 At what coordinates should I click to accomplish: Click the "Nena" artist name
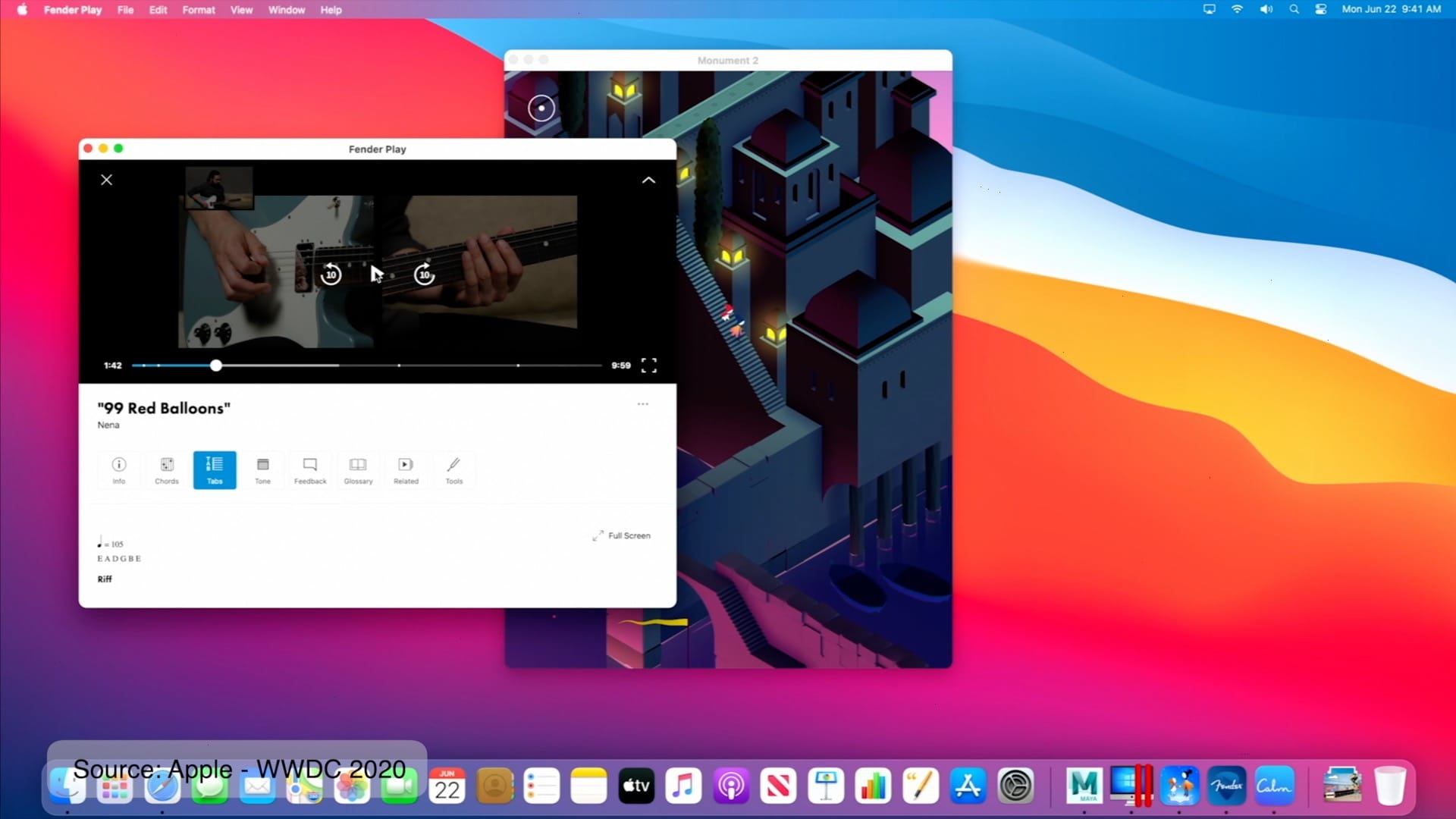coord(108,425)
